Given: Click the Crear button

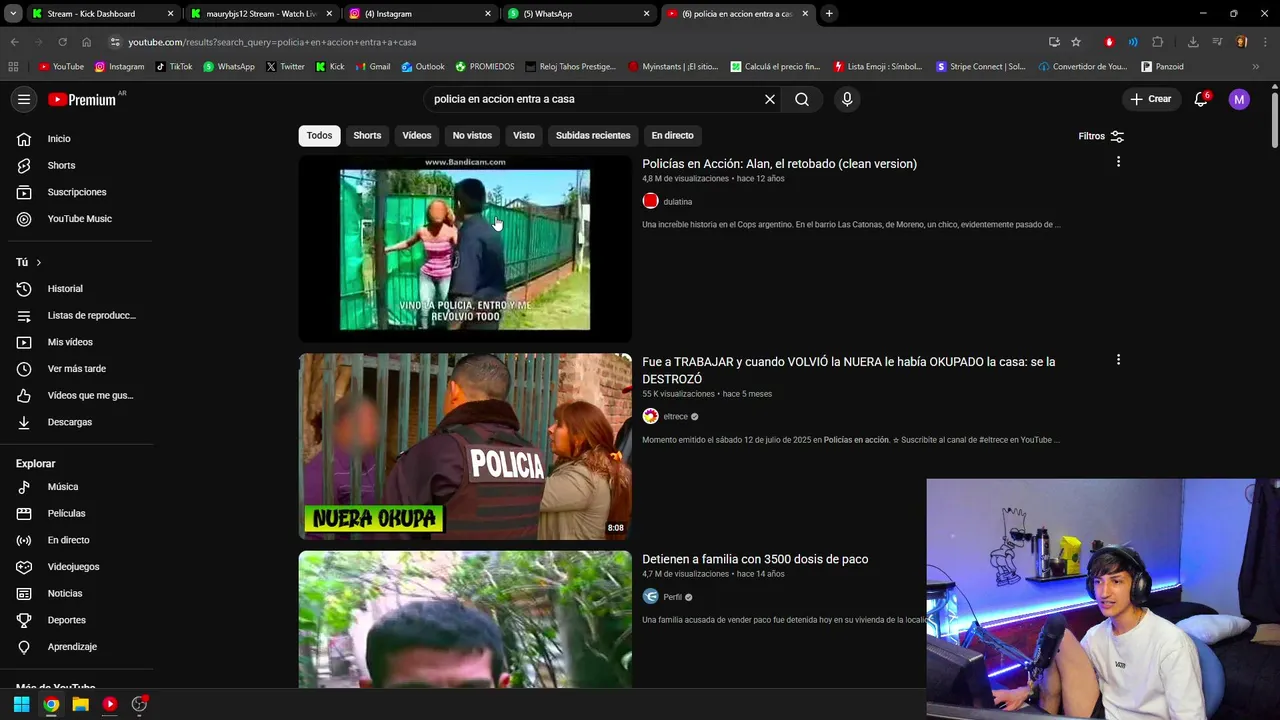Looking at the screenshot, I should pyautogui.click(x=1151, y=99).
